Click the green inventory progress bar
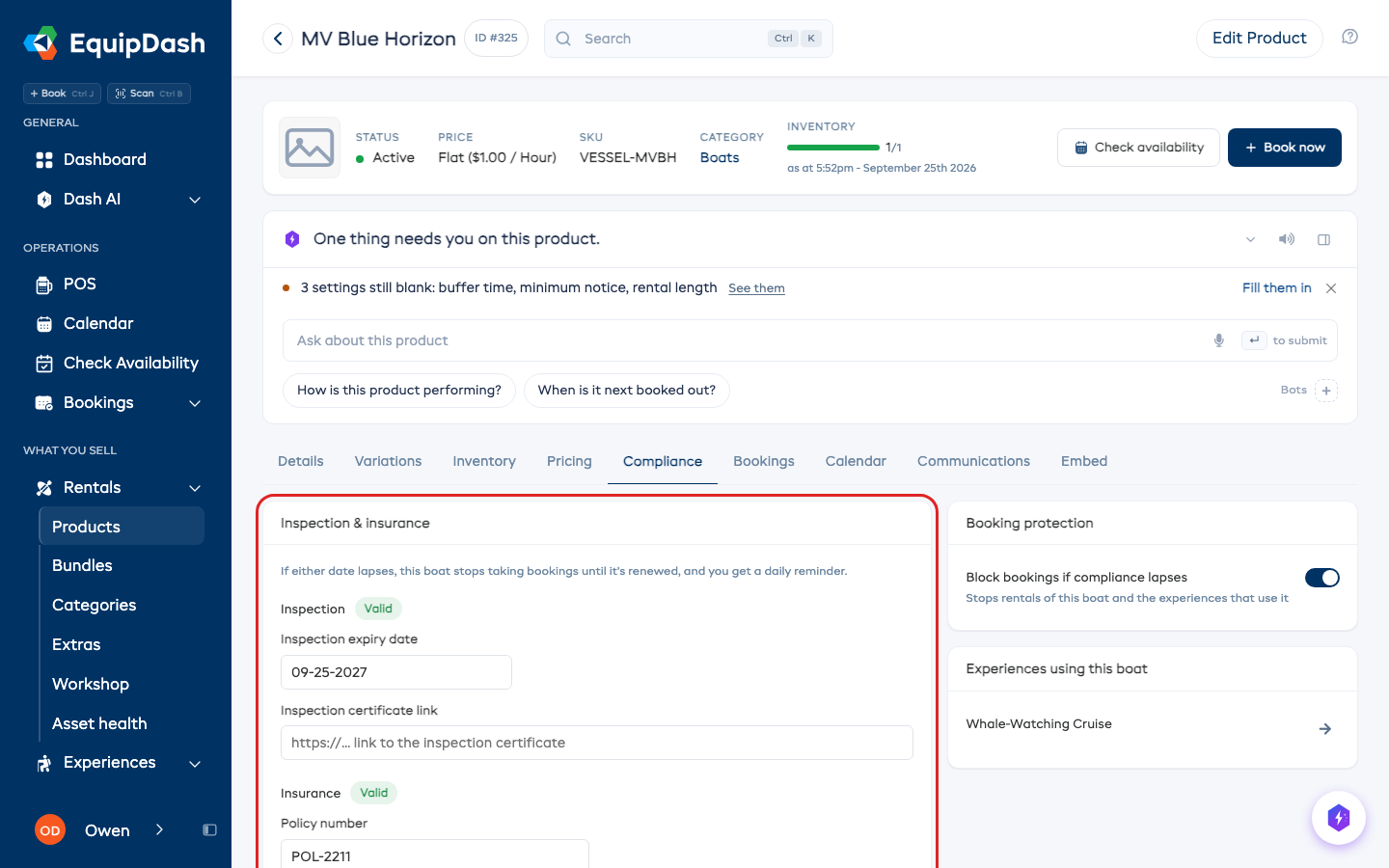The width and height of the screenshot is (1389, 868). 833,148
